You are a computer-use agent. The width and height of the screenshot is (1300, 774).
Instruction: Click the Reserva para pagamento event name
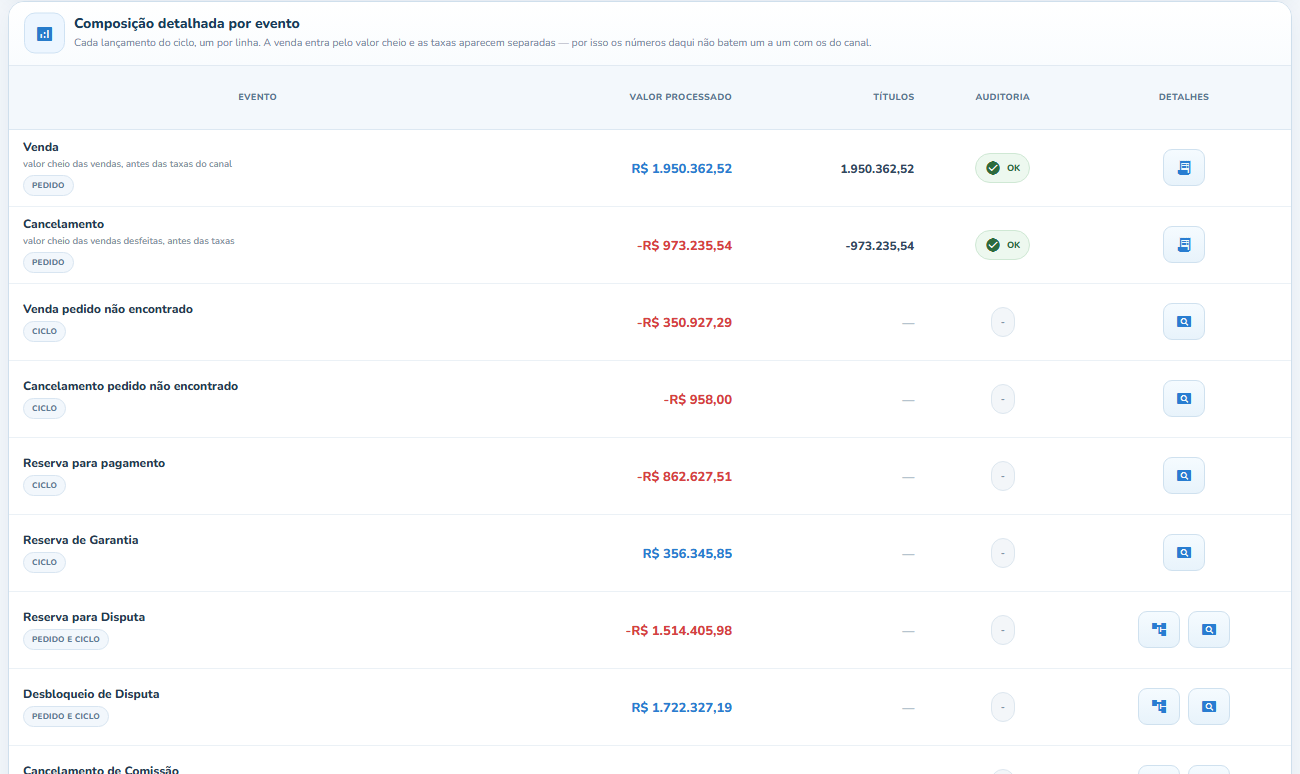[94, 463]
